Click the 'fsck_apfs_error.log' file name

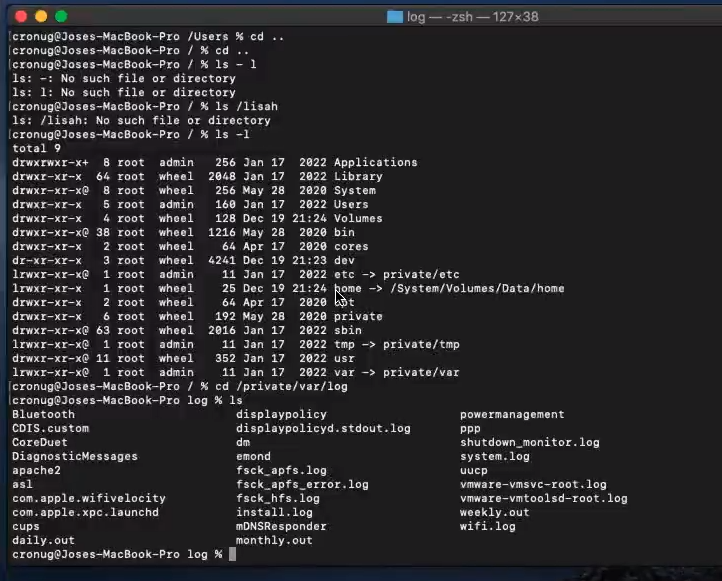tap(302, 484)
